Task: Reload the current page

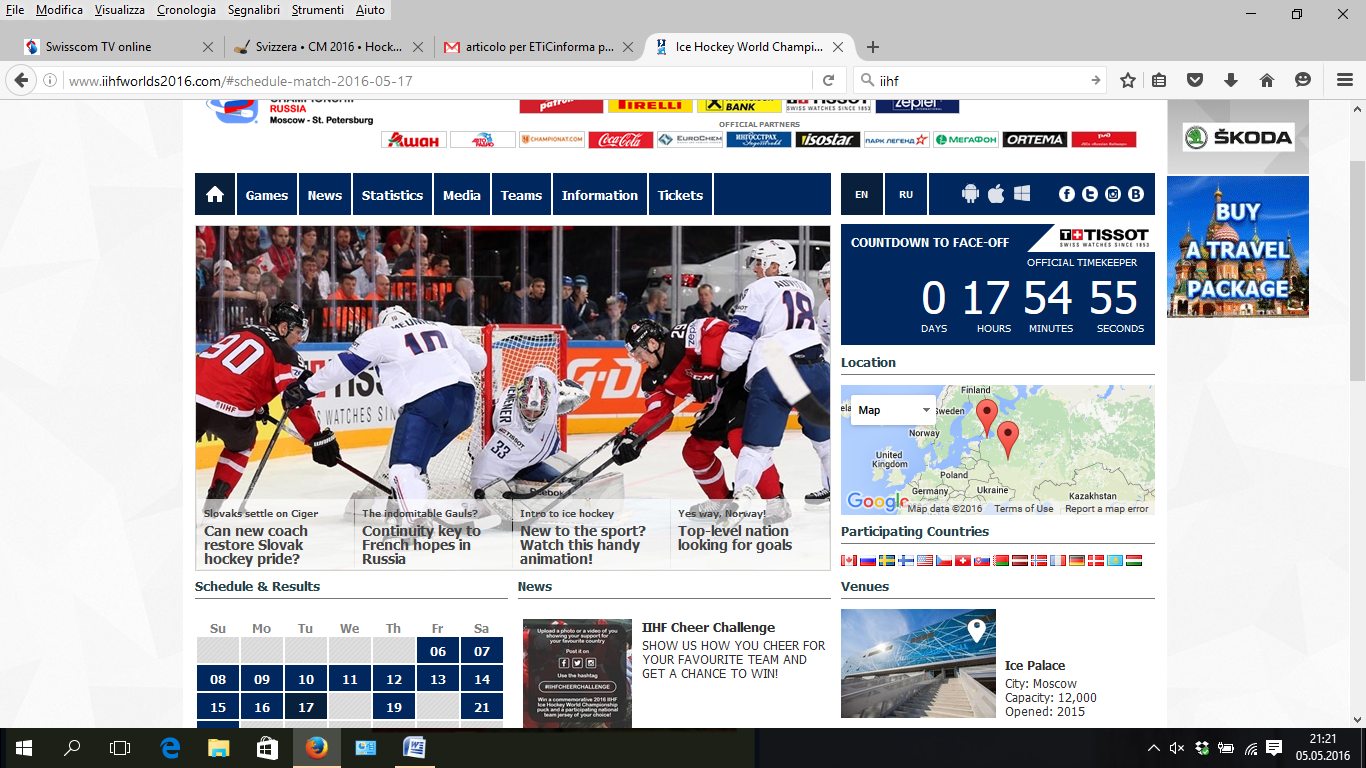Action: (828, 80)
